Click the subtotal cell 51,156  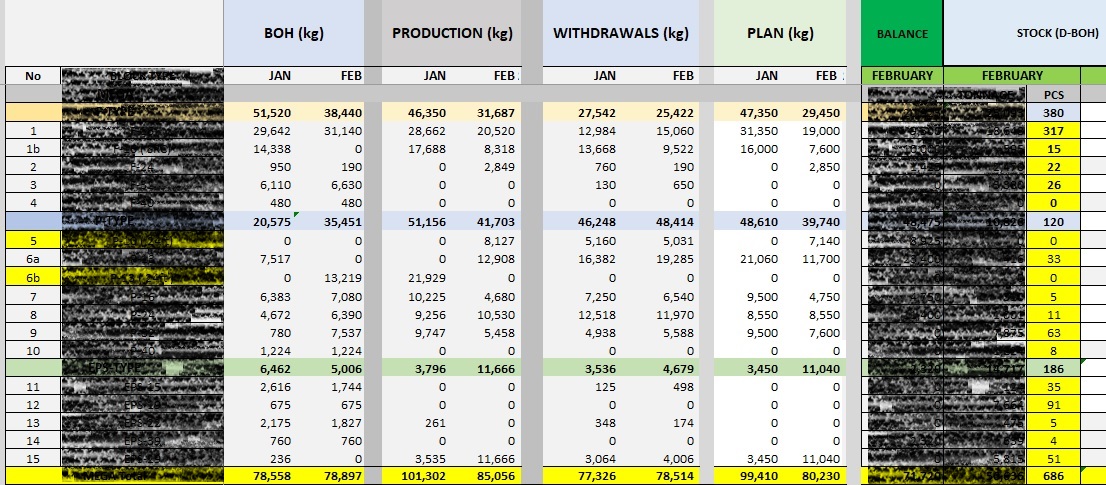click(427, 222)
